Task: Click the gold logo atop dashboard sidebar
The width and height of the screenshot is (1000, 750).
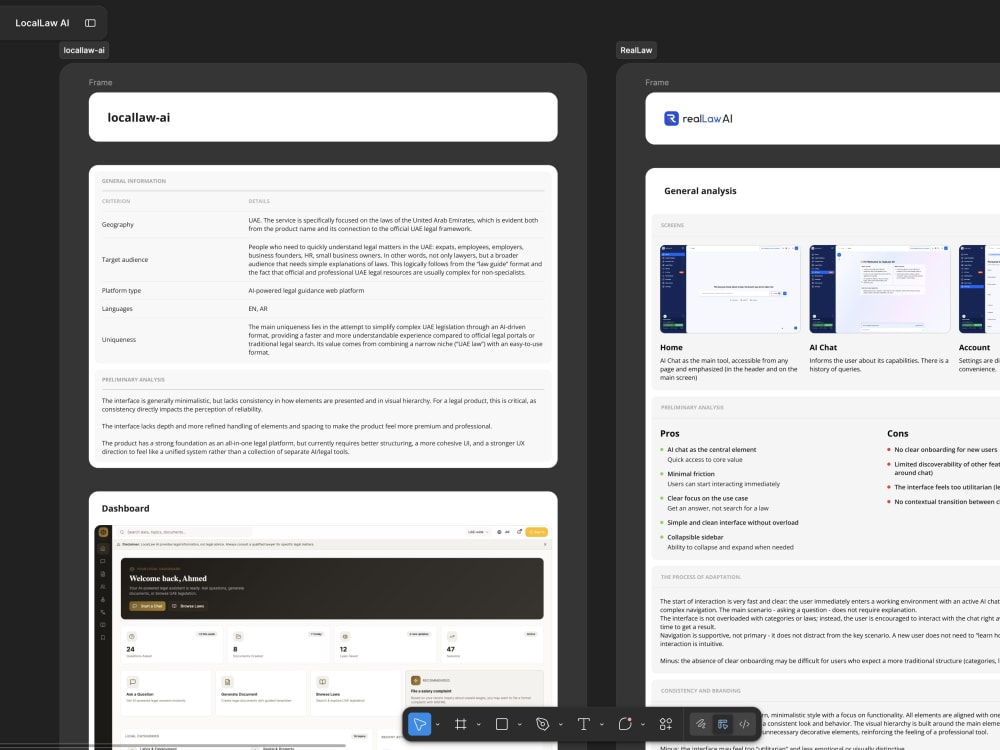Action: pos(103,532)
